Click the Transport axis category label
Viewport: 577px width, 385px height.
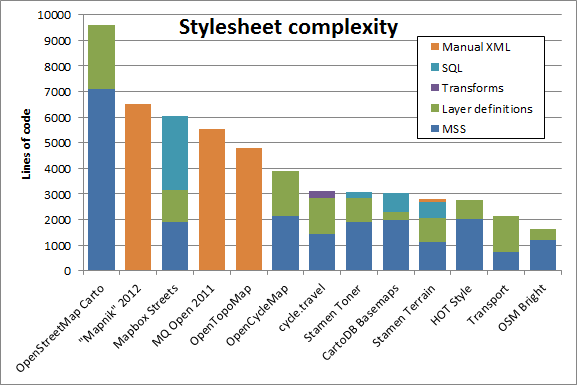pos(488,305)
